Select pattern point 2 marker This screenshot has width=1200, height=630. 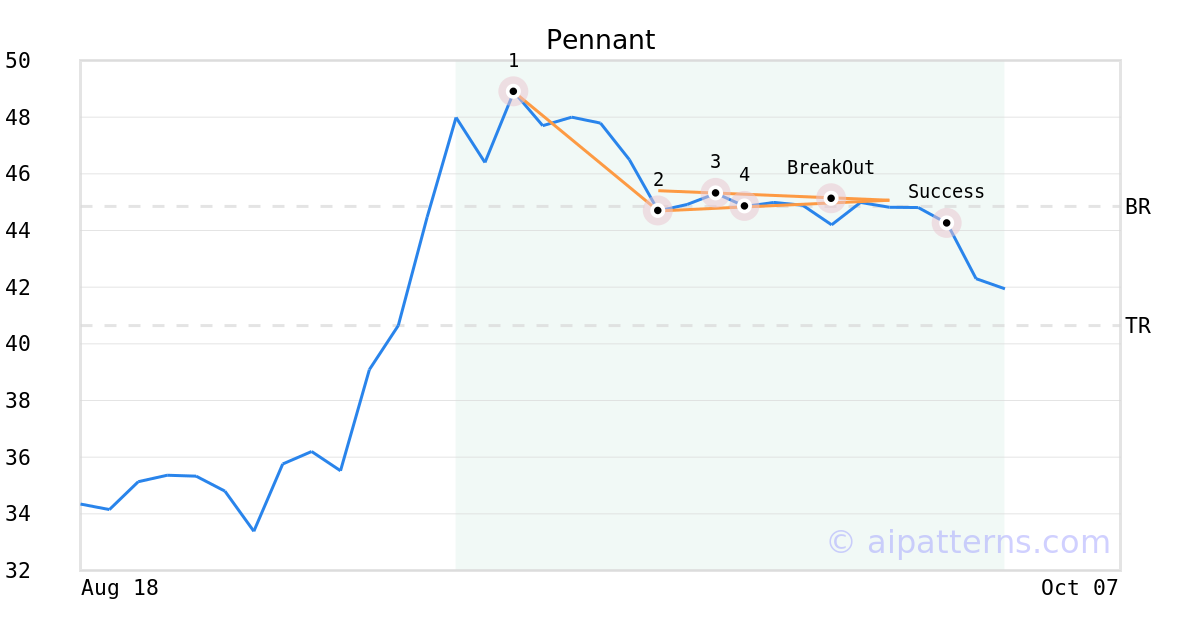click(657, 210)
